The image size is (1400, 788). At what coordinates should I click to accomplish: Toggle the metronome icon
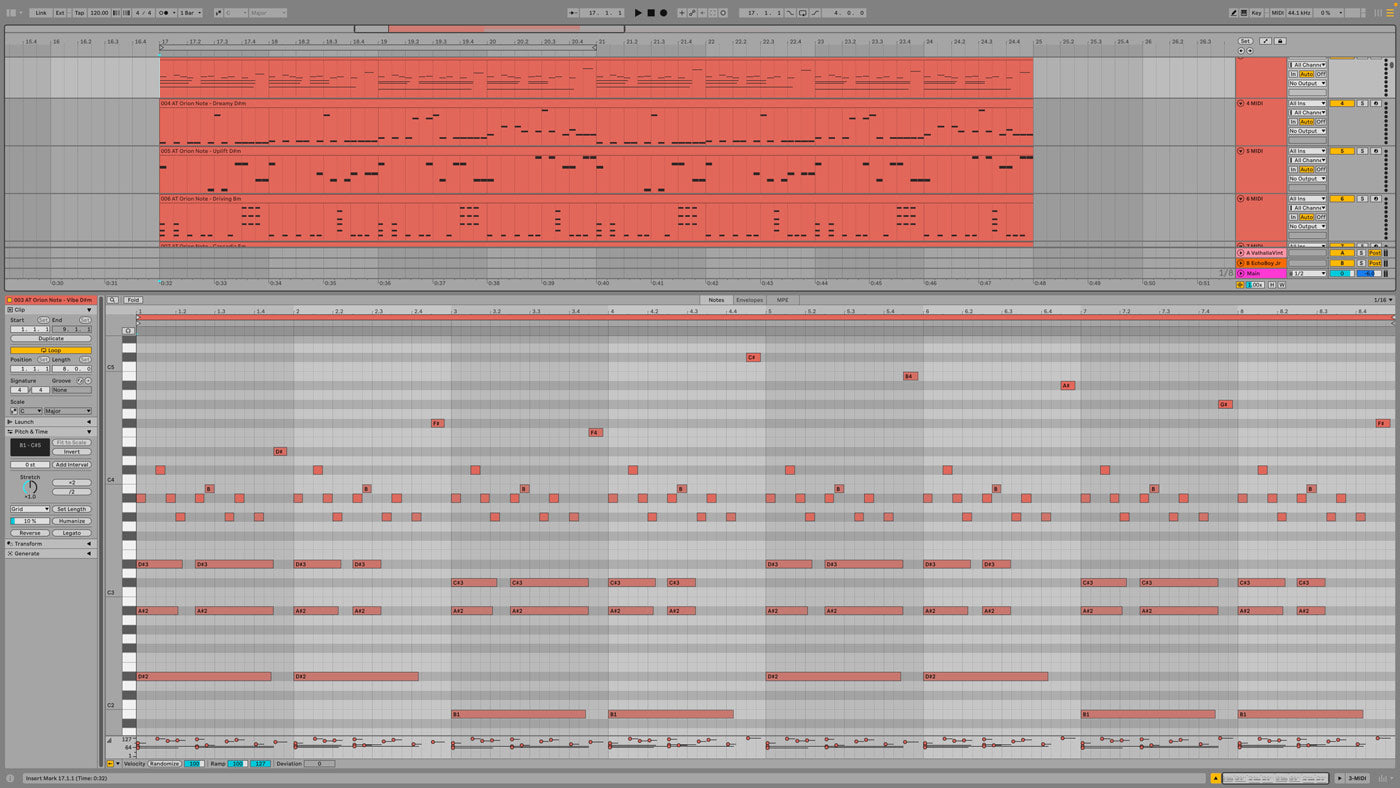point(162,13)
